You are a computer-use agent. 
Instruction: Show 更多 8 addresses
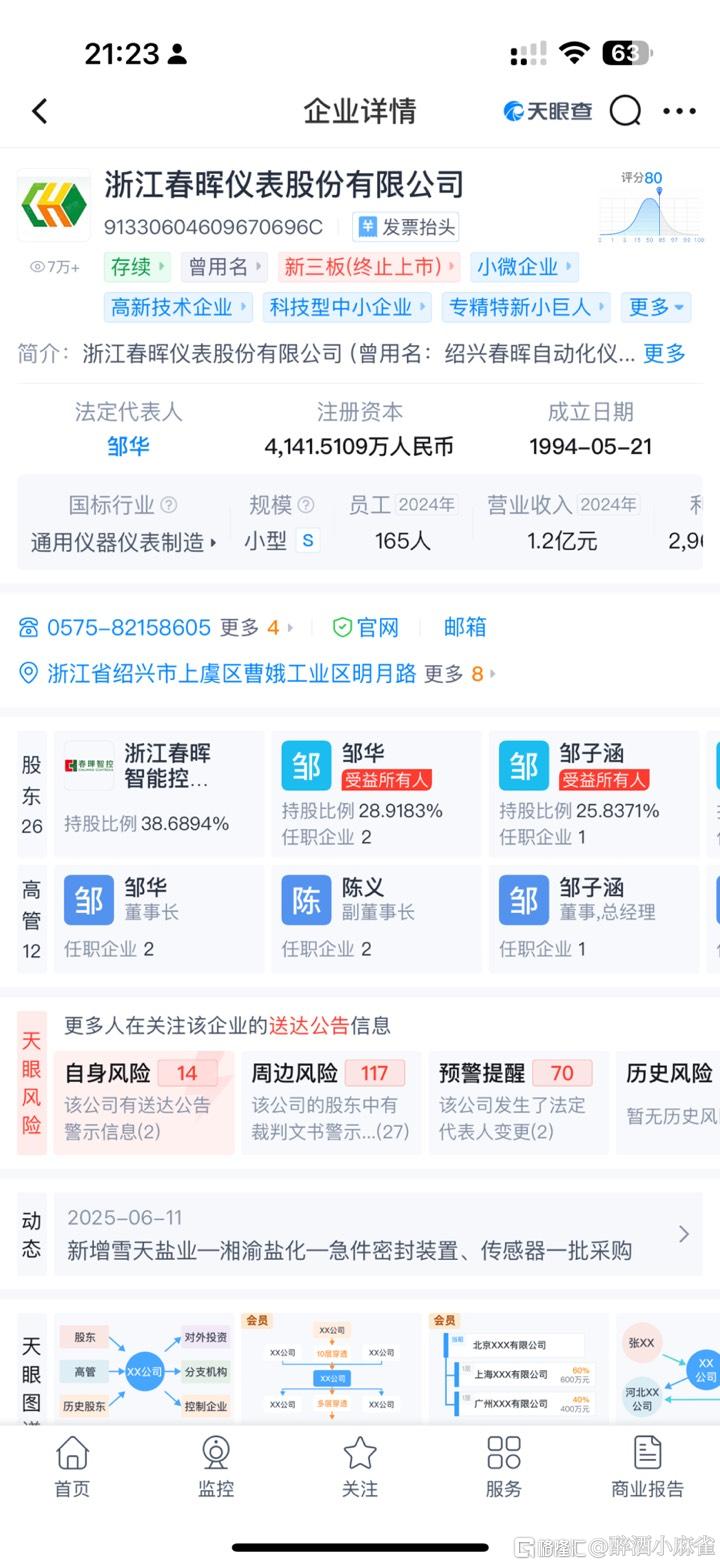click(x=460, y=673)
